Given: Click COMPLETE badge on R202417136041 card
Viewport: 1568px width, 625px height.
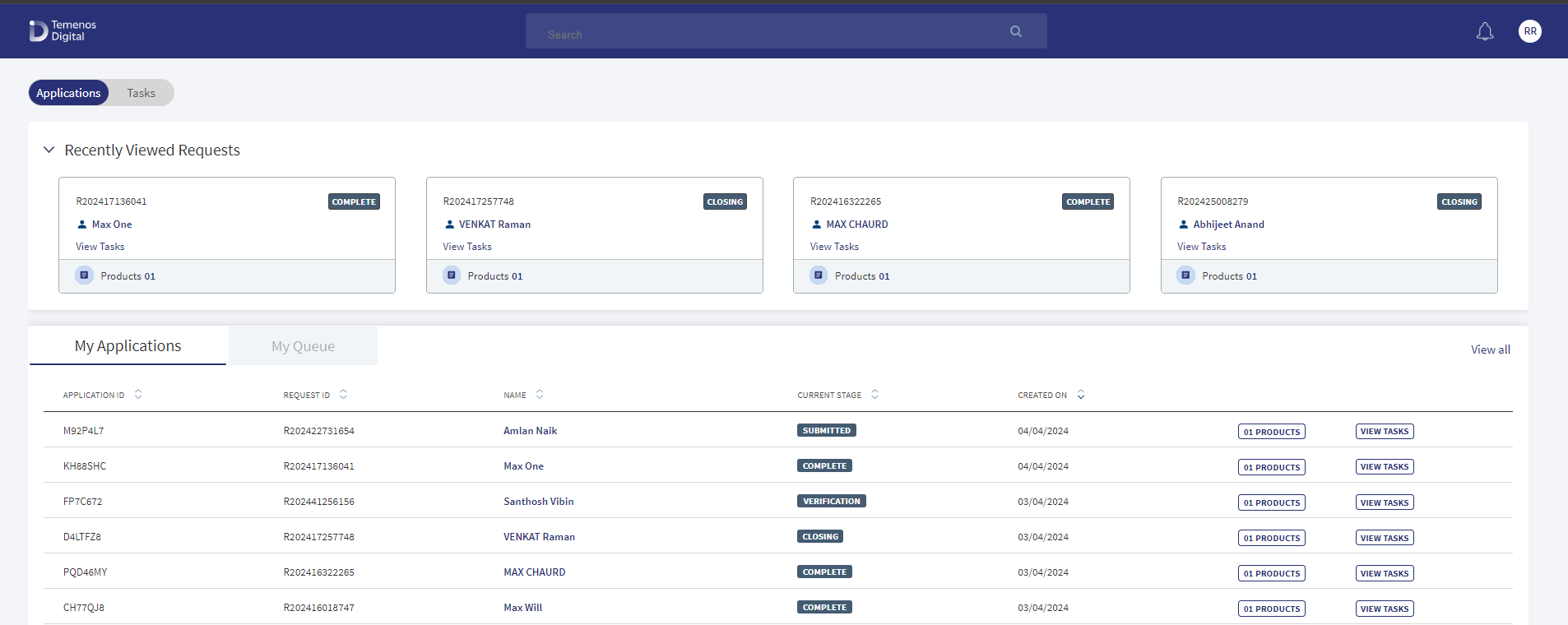Looking at the screenshot, I should pyautogui.click(x=354, y=201).
